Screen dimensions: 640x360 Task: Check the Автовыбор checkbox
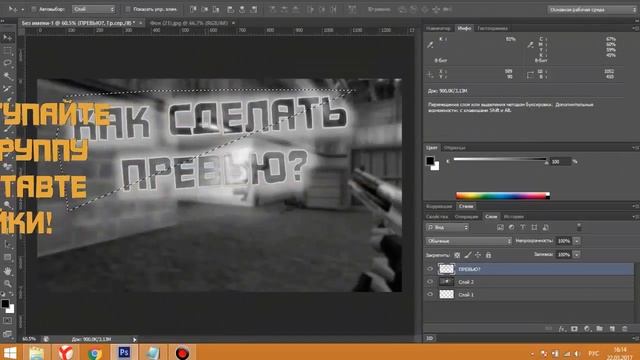tap(34, 9)
